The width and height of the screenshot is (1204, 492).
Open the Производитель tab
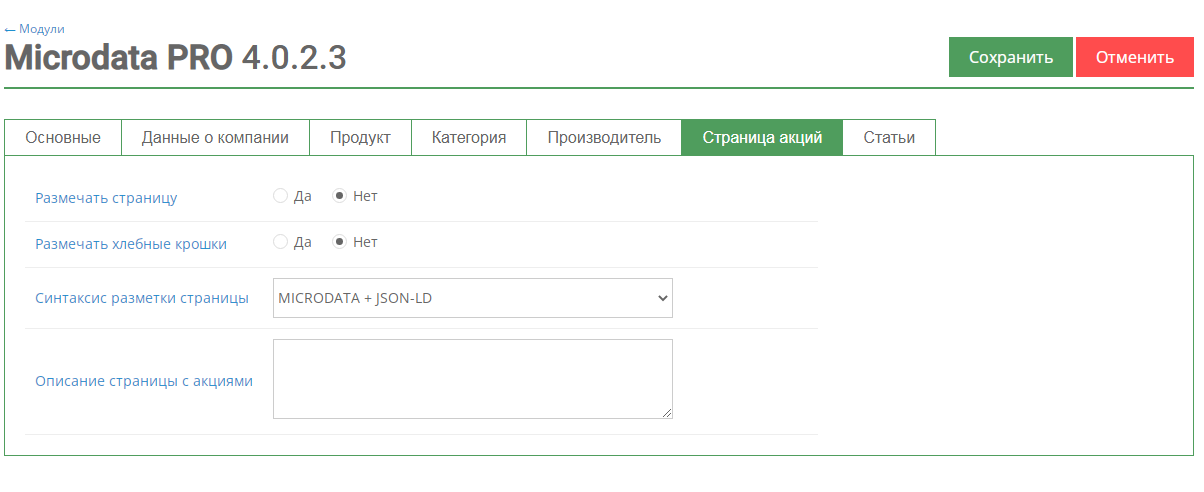(604, 138)
